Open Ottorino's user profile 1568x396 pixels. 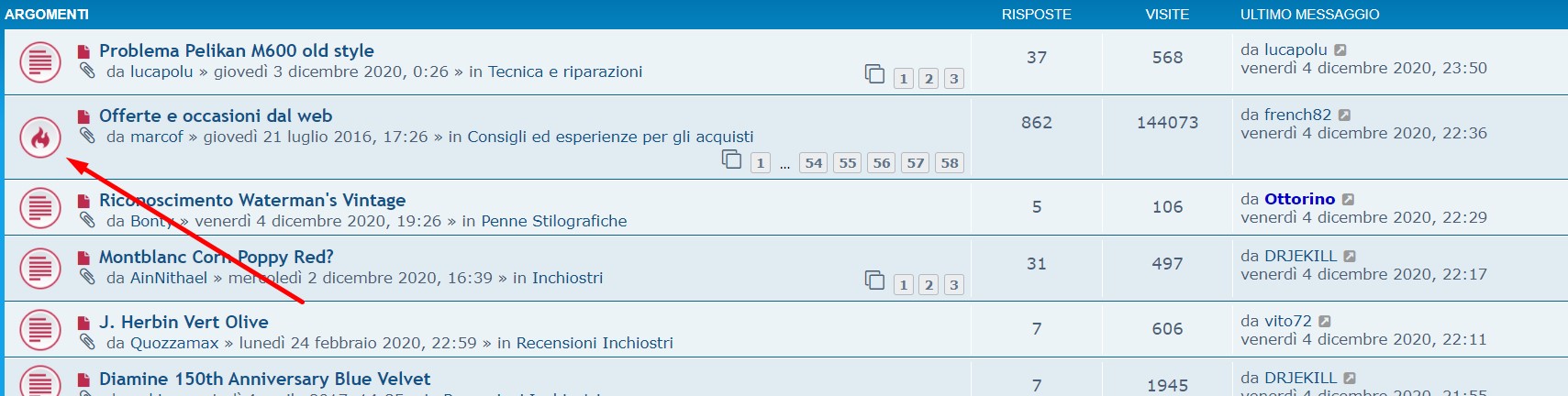1299,199
